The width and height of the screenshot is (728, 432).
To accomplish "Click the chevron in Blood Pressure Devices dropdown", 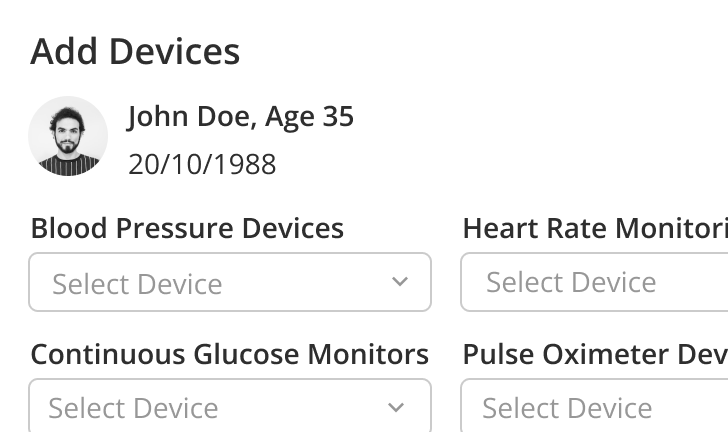I will [400, 282].
